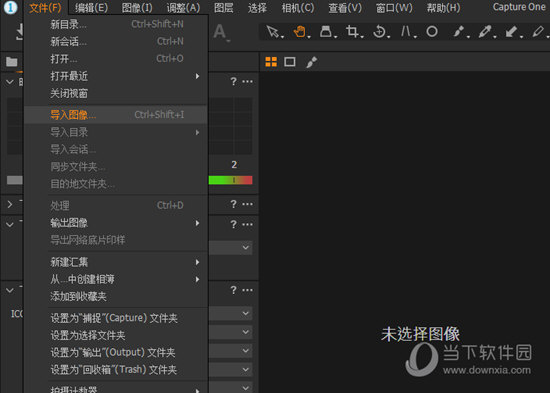The height and width of the screenshot is (393, 550).
Task: Collapse the first left panel chevron
Action: click(9, 82)
